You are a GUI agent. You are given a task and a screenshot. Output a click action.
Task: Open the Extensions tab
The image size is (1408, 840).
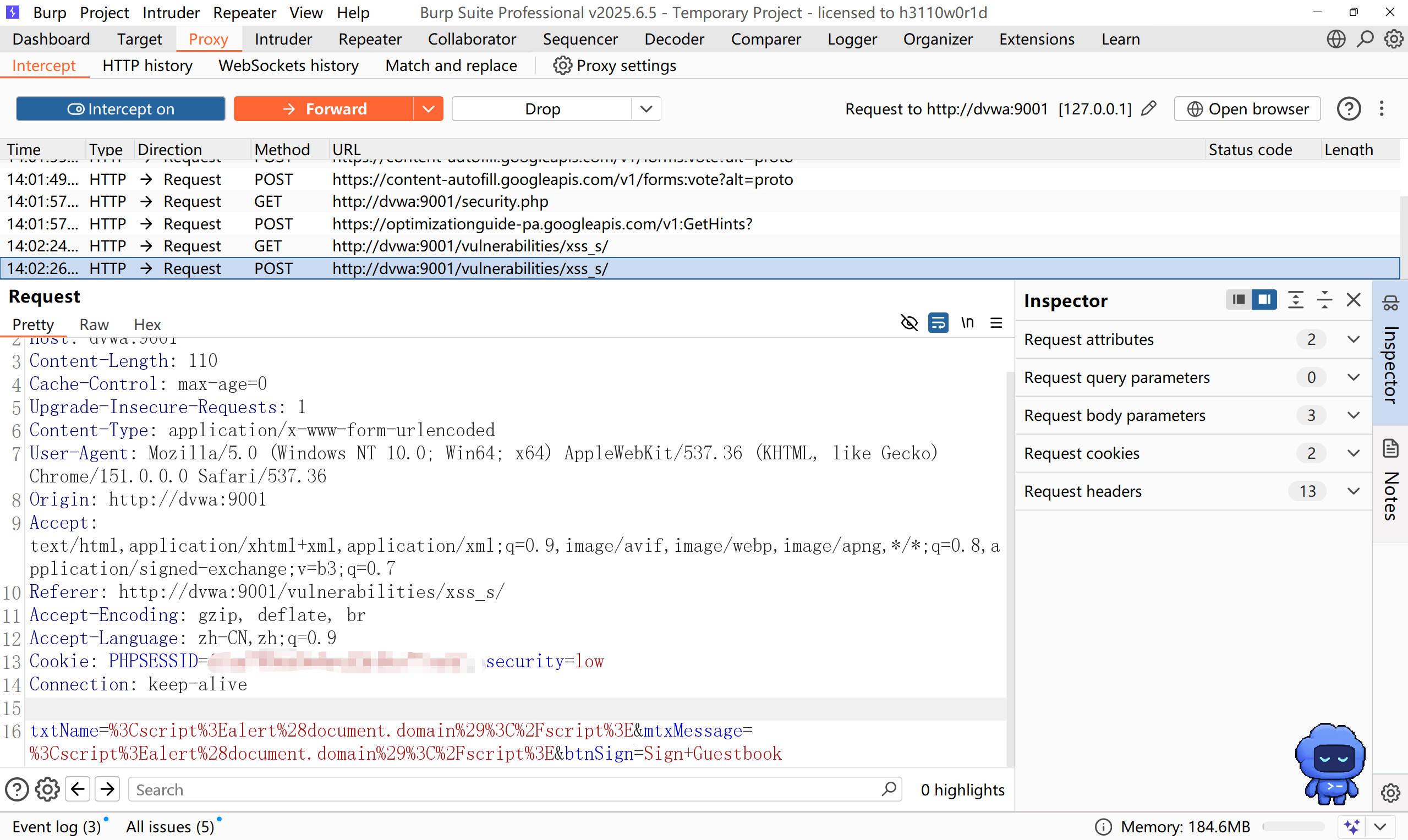tap(1037, 39)
